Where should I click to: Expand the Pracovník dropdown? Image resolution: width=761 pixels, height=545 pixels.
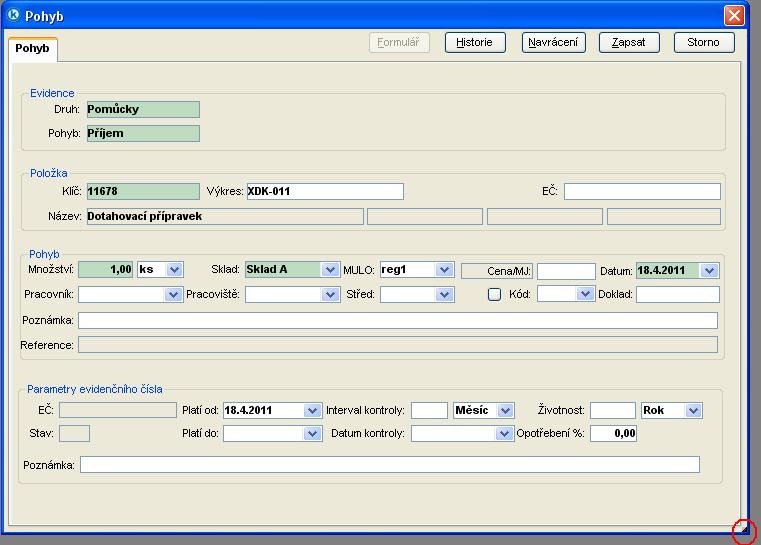(173, 295)
